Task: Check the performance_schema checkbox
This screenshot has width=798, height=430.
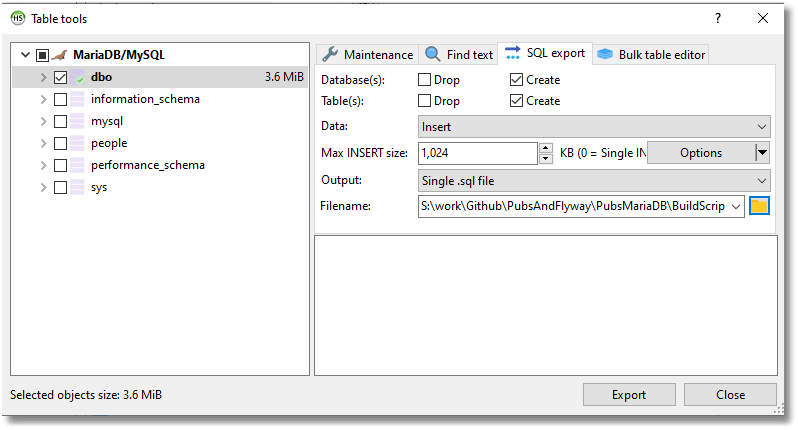Action: coord(61,165)
